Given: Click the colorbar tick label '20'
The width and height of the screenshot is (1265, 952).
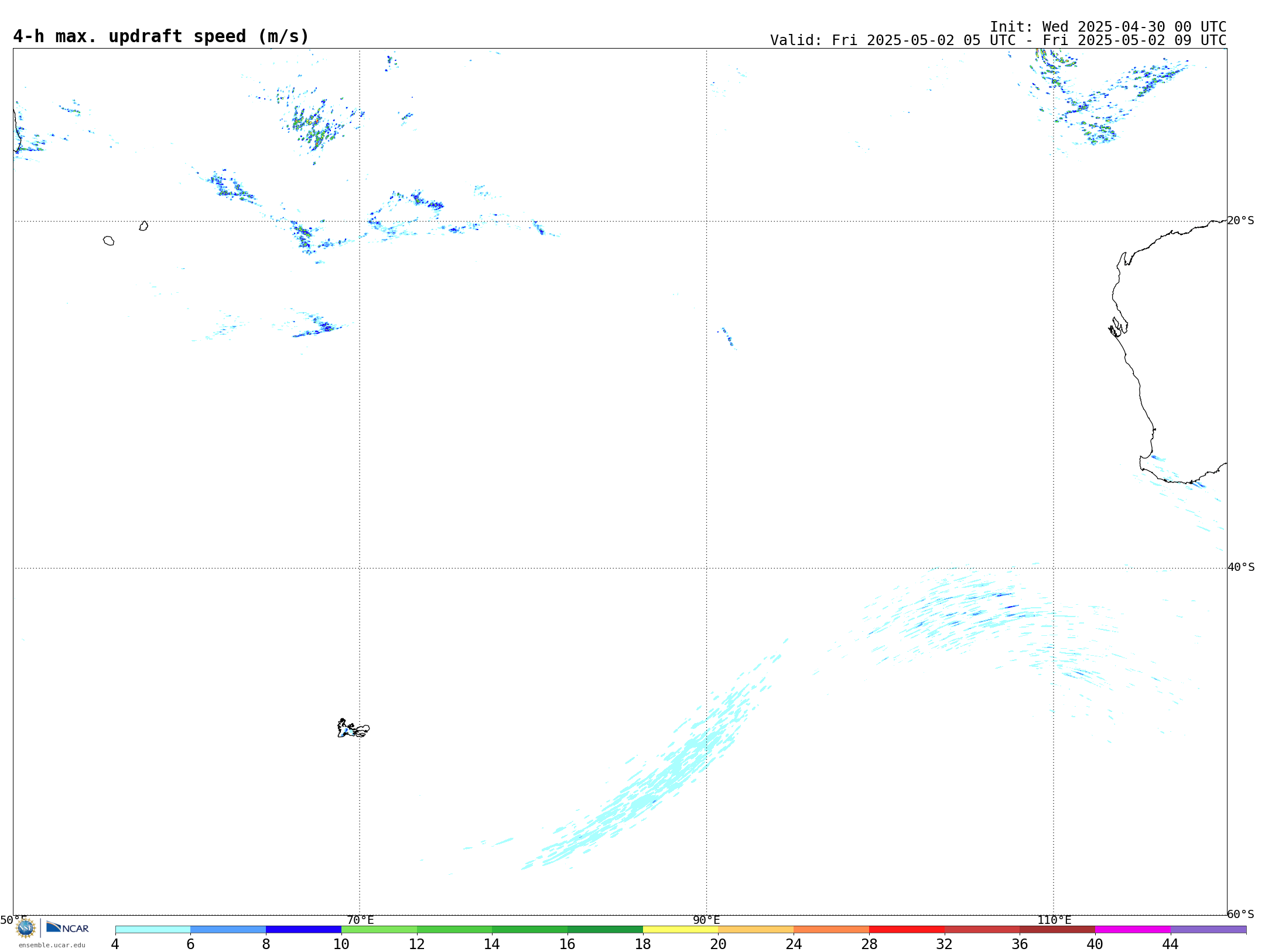Looking at the screenshot, I should pos(719,944).
